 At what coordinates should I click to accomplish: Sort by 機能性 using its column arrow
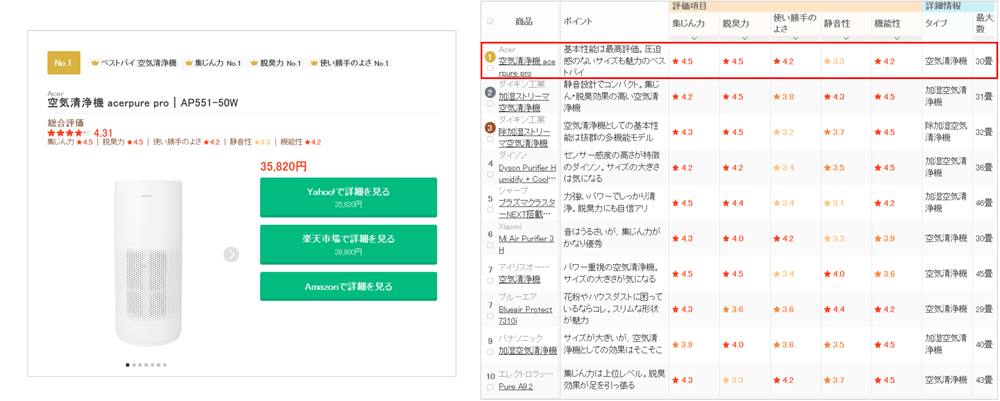[x=897, y=38]
